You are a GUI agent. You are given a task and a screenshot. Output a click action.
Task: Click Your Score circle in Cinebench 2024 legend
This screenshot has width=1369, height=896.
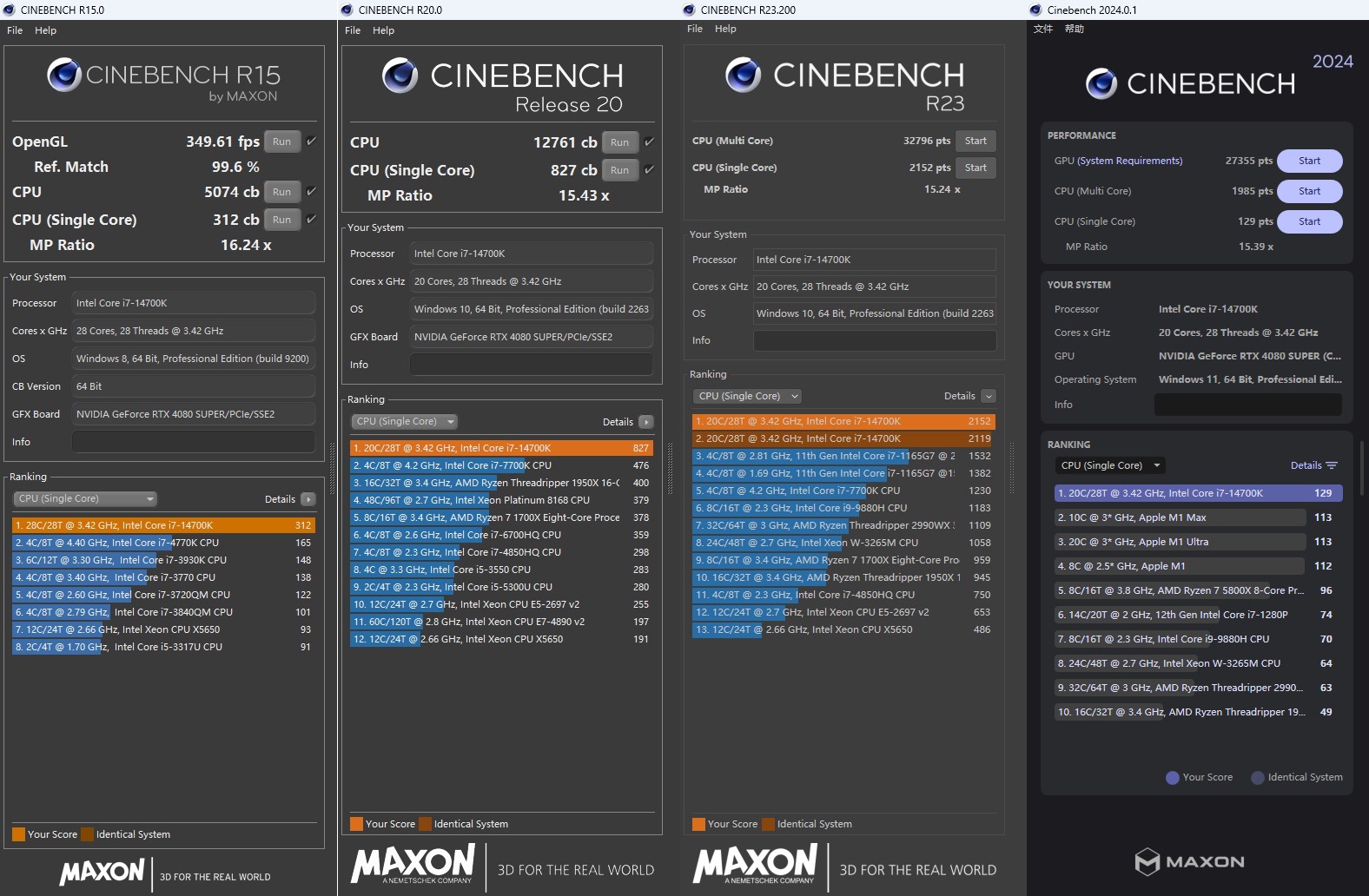[x=1173, y=778]
